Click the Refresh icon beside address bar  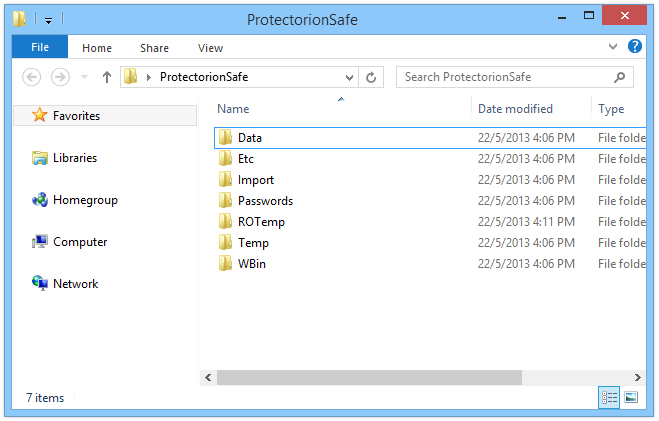tap(371, 77)
